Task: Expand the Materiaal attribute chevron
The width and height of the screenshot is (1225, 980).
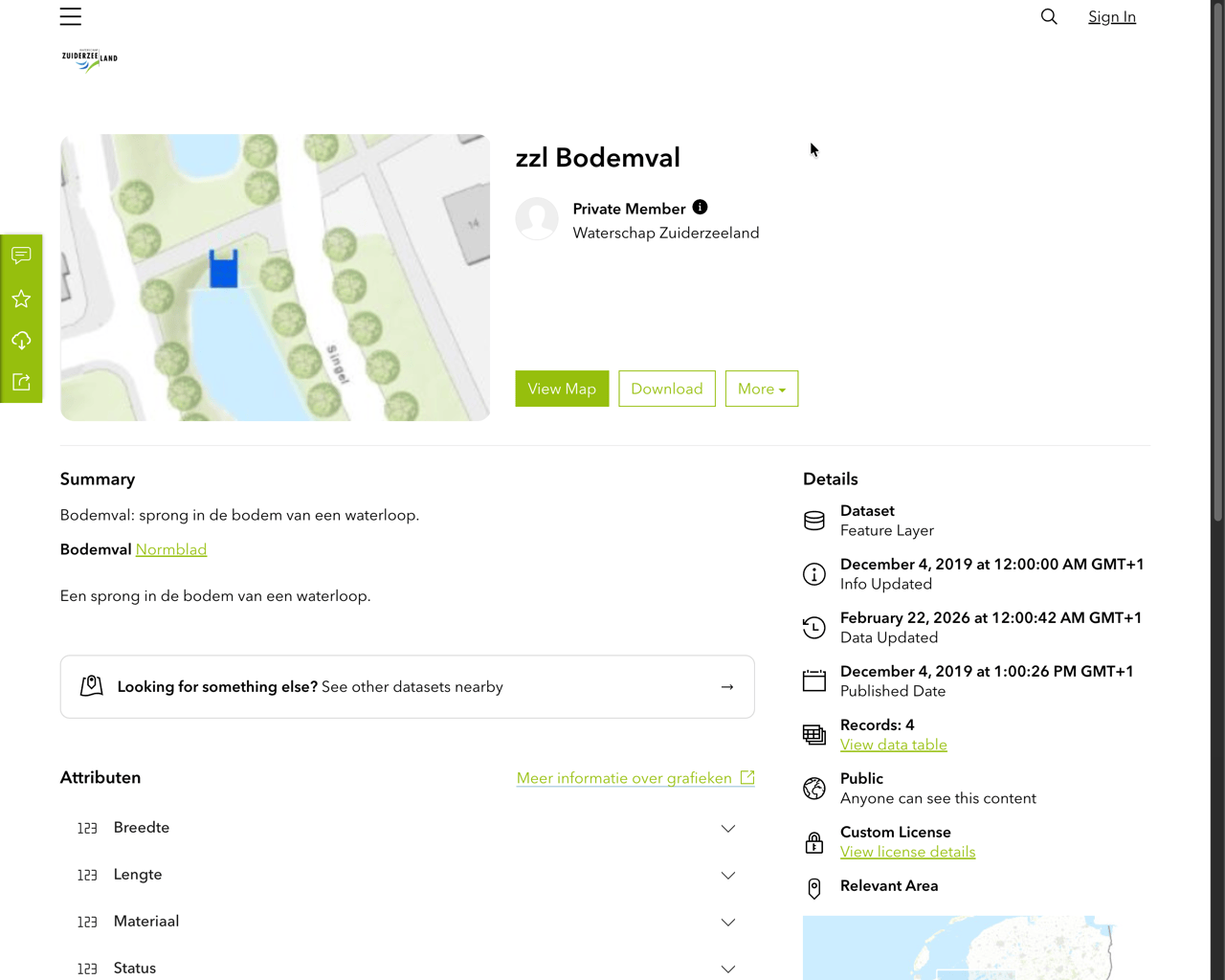Action: 727,923
